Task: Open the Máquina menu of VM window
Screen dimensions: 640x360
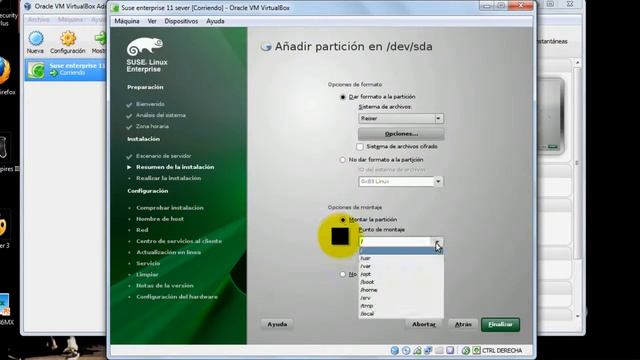Action: click(x=127, y=21)
